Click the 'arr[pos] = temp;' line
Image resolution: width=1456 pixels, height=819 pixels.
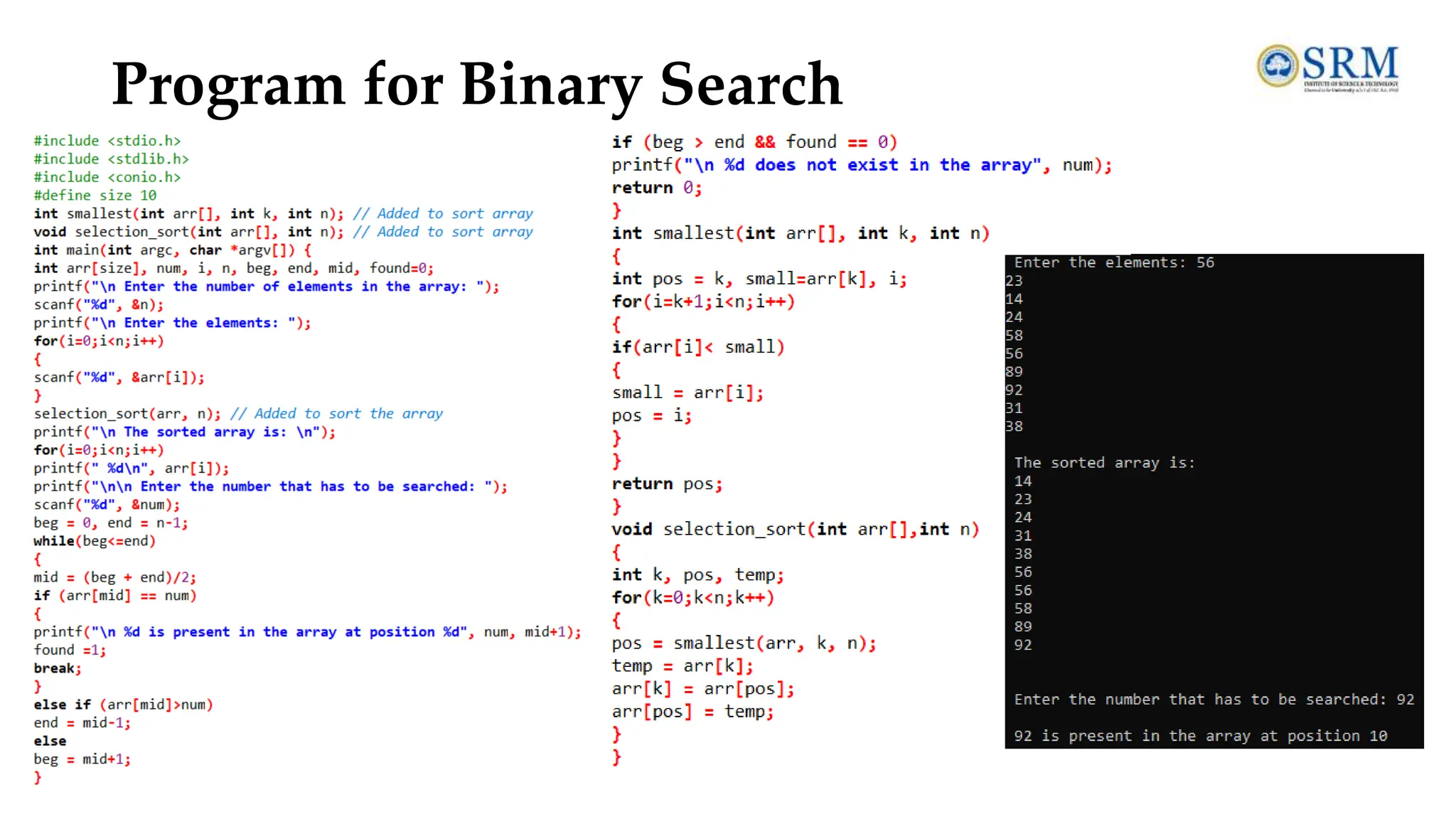click(692, 712)
